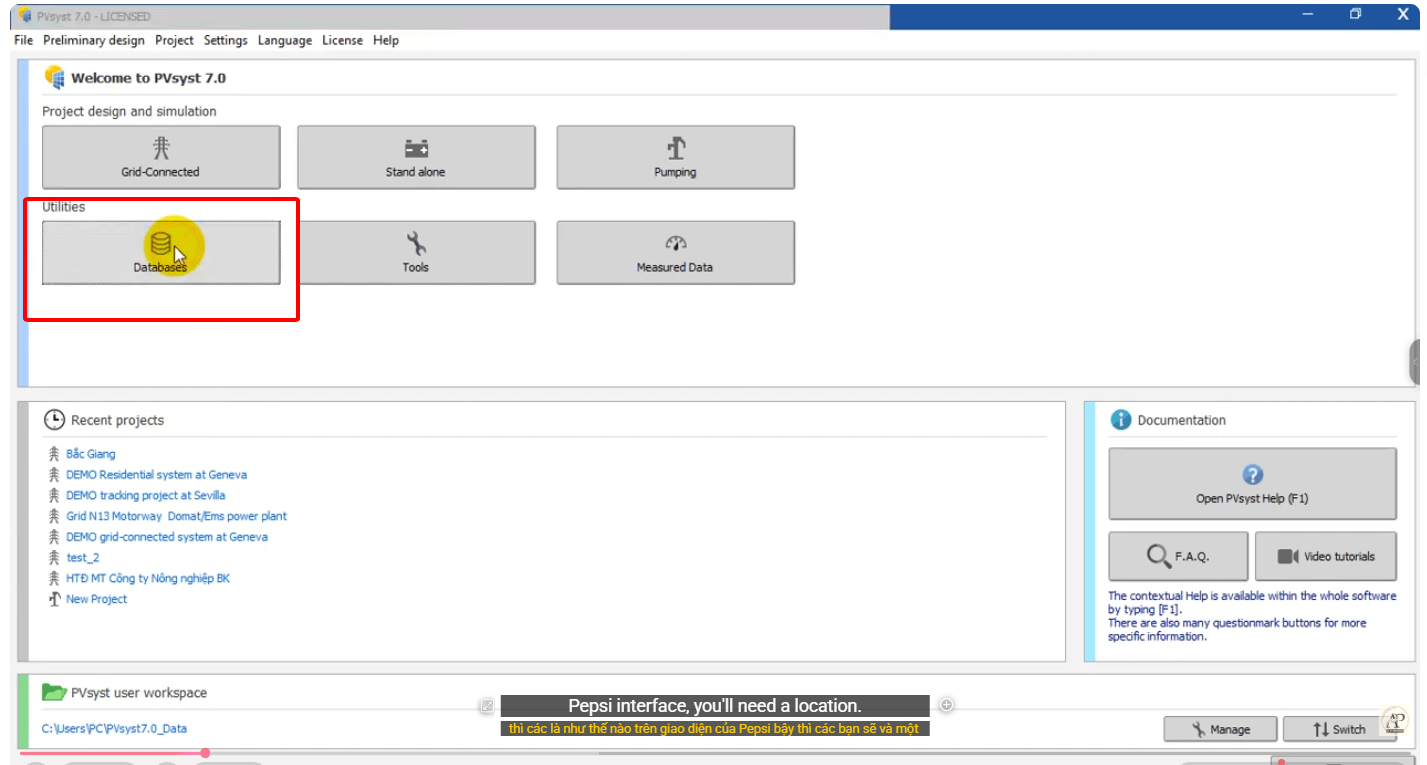Open DEMO tracking project at Sevilla
The image size is (1427, 765).
(145, 495)
